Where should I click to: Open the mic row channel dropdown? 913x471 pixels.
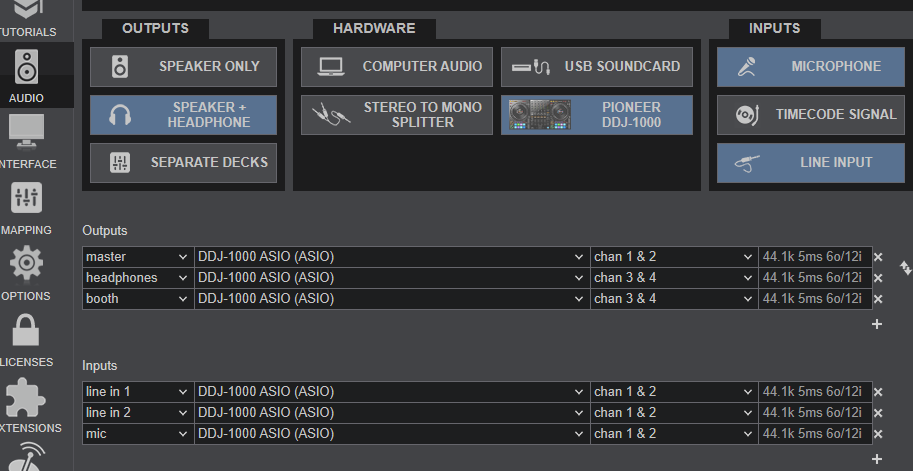click(x=674, y=434)
